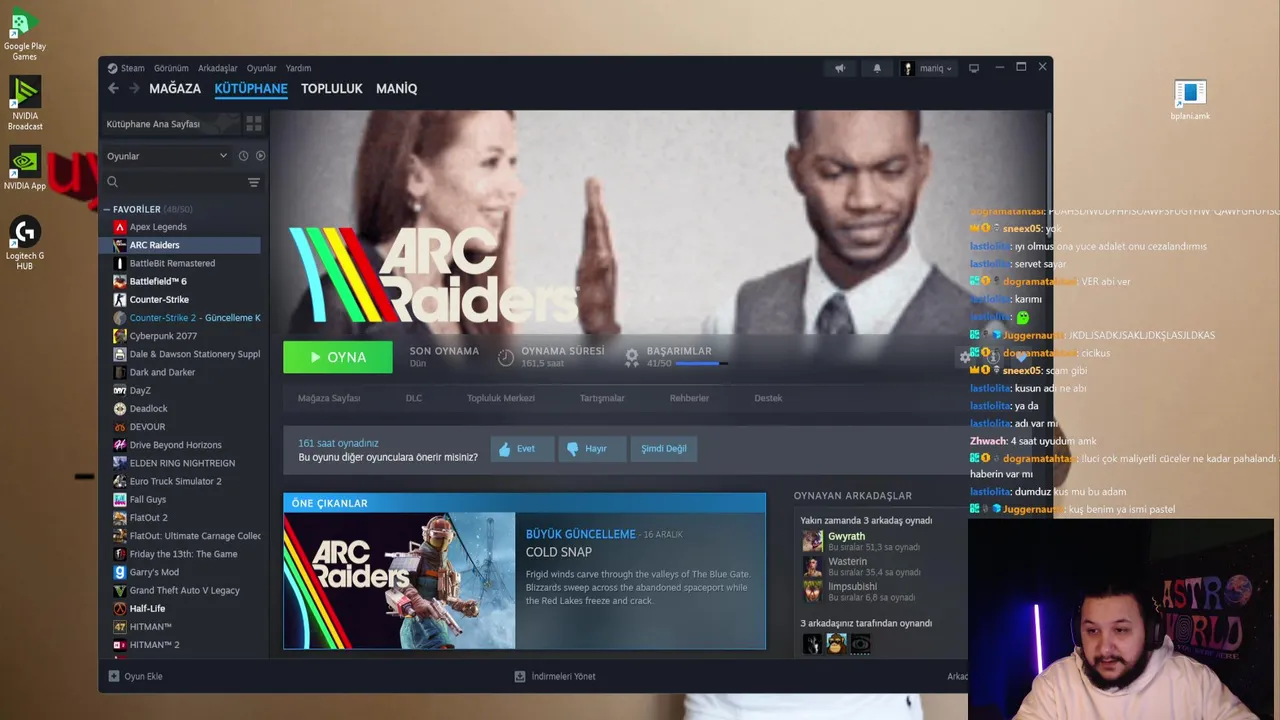The width and height of the screenshot is (1280, 720).
Task: Switch to the TOPLULUK tab
Action: tap(332, 88)
